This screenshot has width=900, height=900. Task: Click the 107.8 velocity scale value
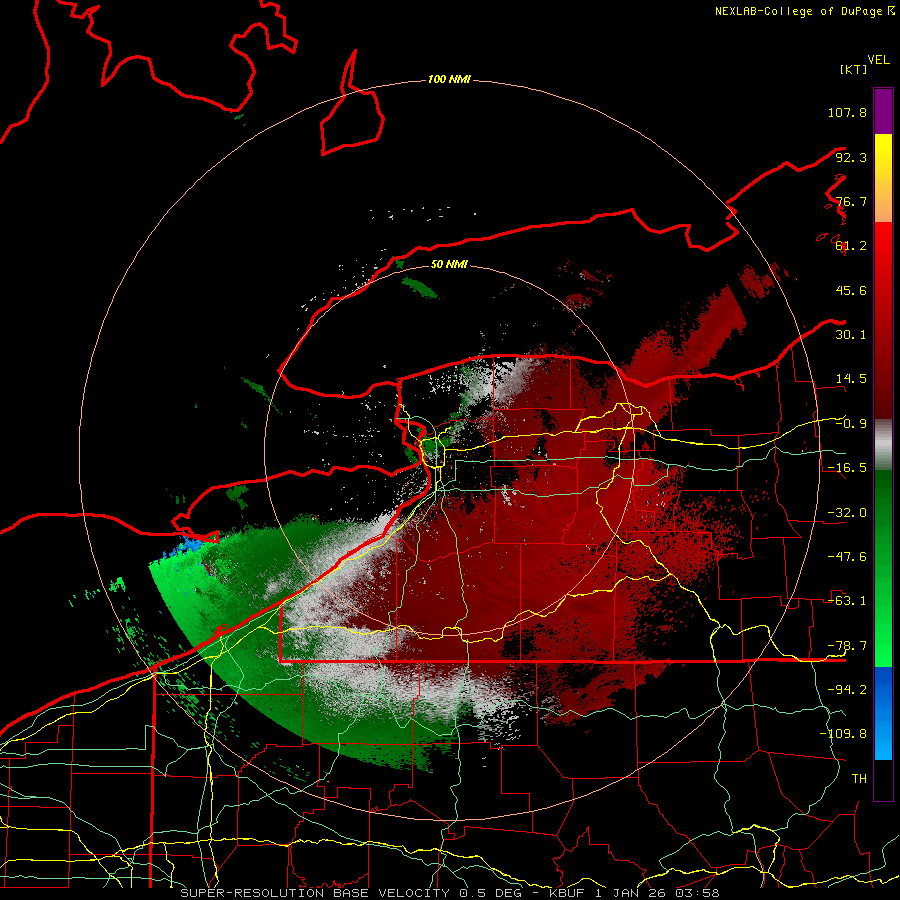point(847,112)
